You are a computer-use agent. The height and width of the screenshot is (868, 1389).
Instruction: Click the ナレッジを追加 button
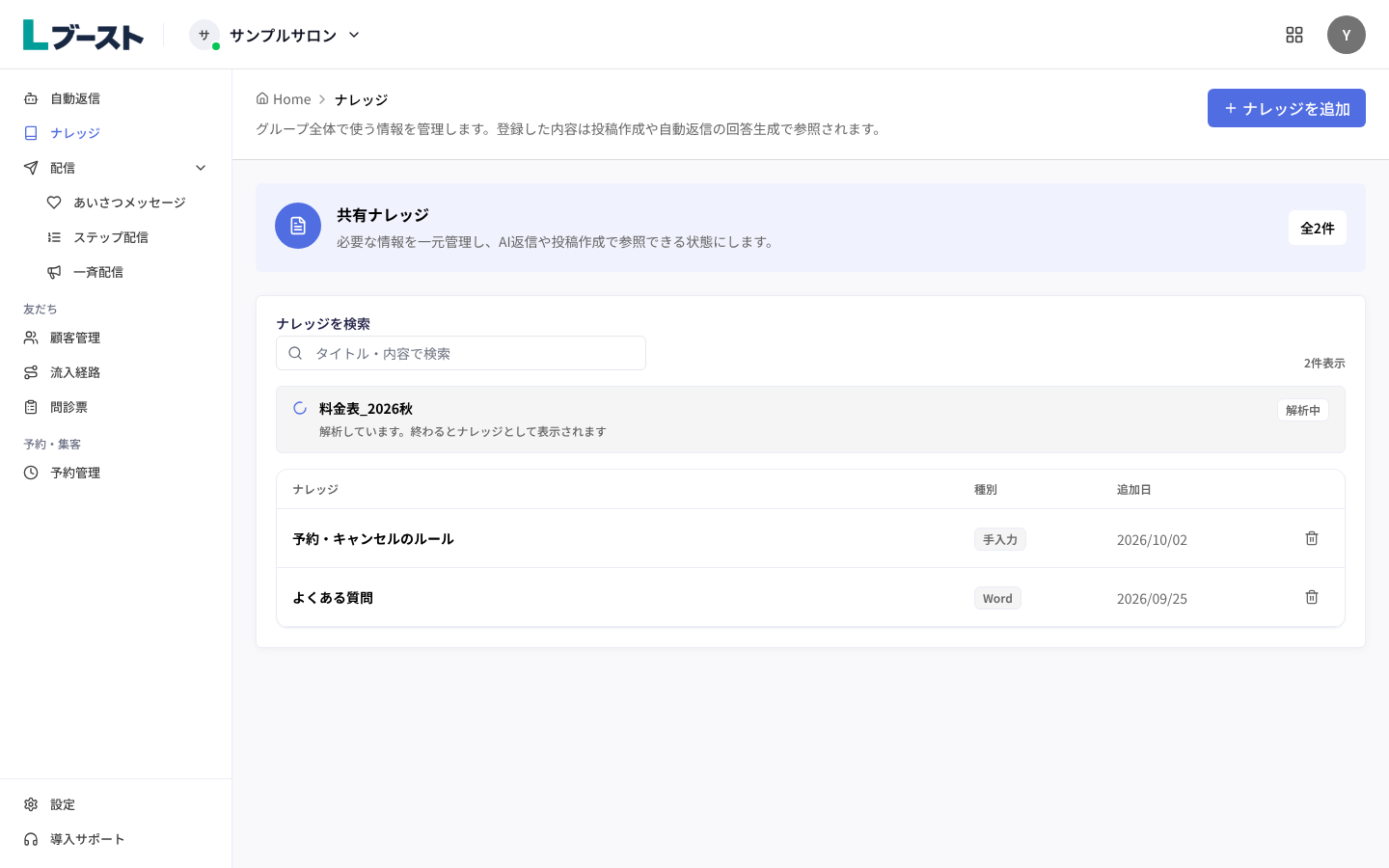(x=1287, y=108)
